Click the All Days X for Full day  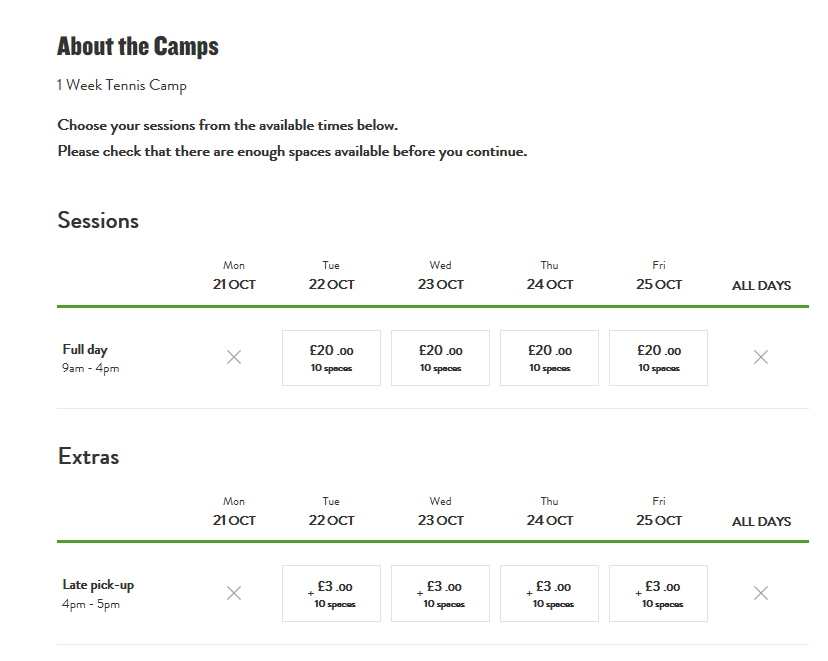761,357
